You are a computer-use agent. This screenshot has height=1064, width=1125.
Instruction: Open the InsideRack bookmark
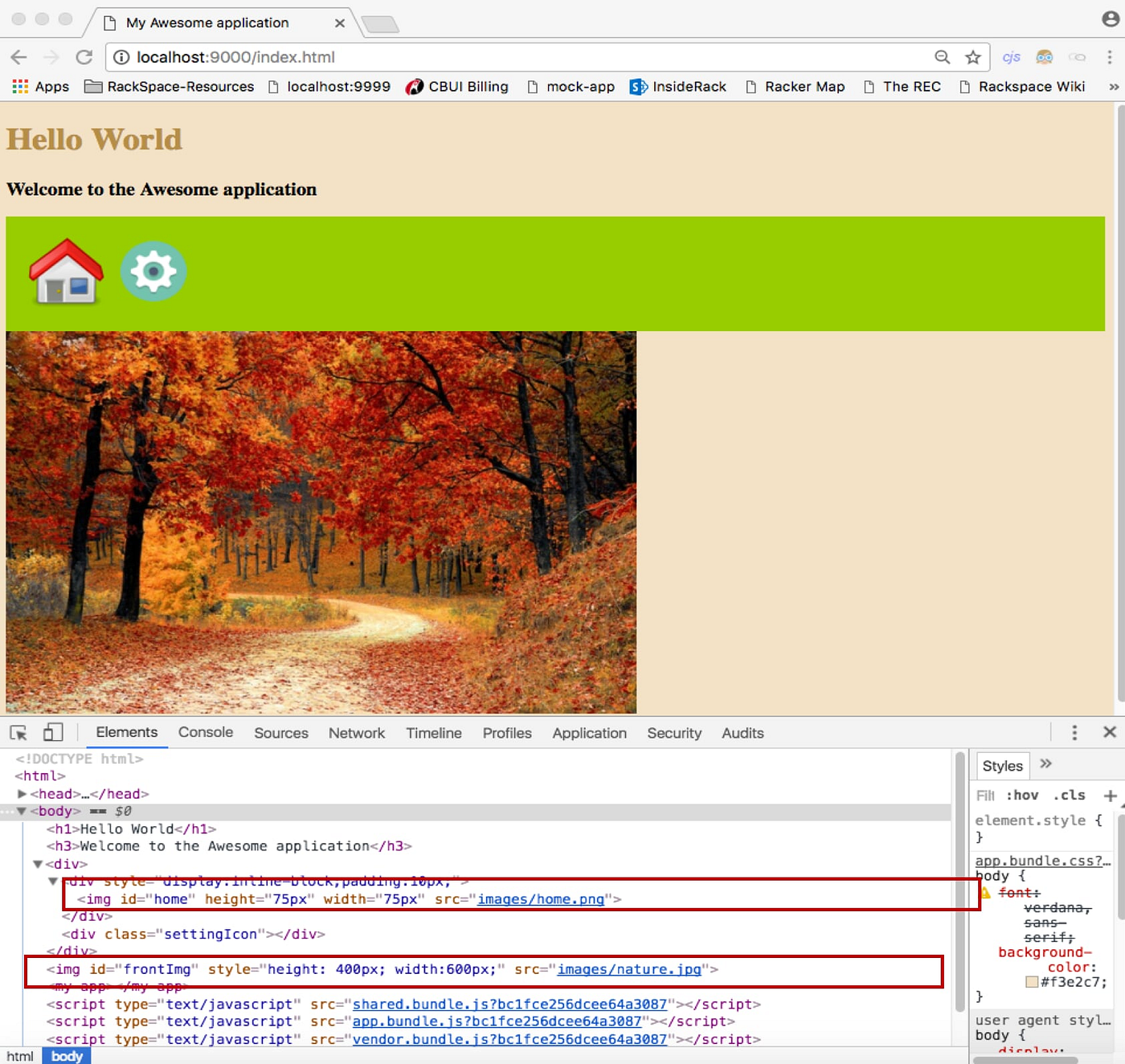coord(678,87)
